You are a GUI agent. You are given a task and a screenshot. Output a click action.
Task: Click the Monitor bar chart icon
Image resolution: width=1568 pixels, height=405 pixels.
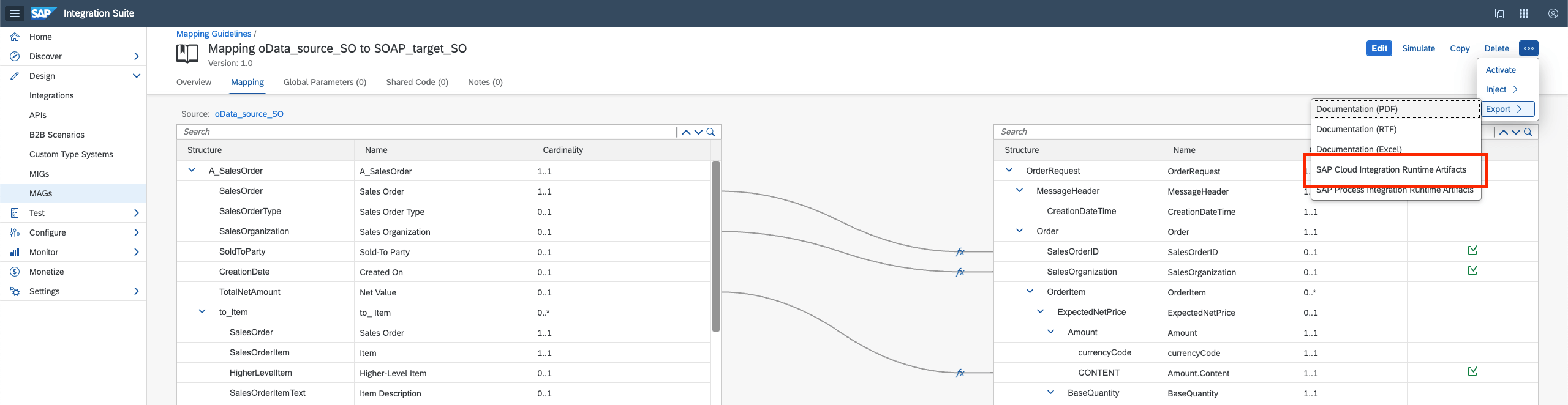(15, 252)
